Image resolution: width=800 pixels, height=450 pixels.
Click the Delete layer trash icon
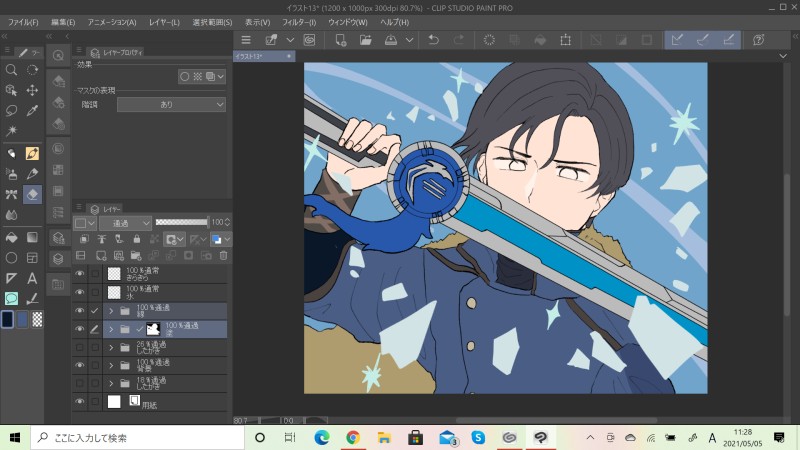pyautogui.click(x=223, y=256)
